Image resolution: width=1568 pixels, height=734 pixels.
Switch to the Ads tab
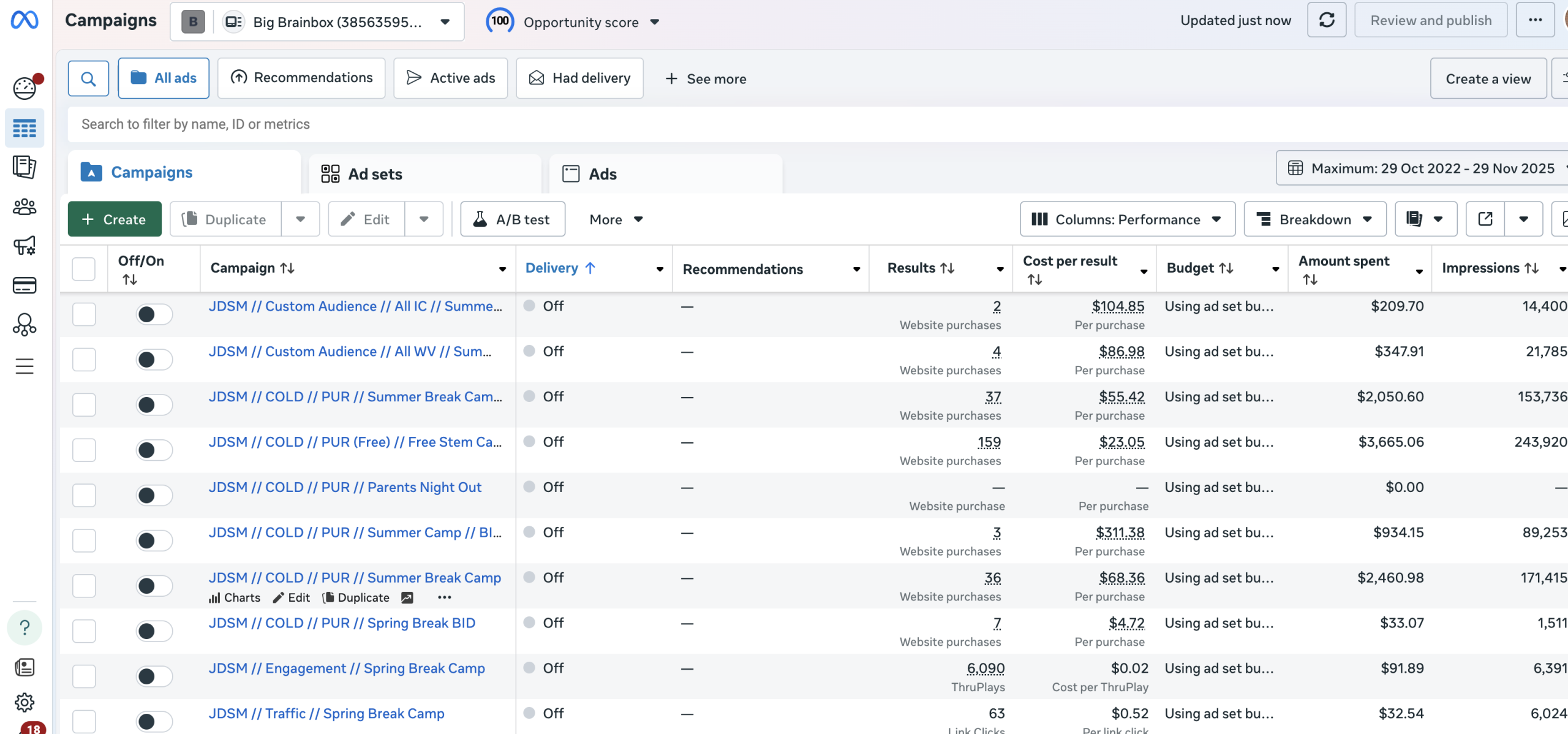(x=602, y=174)
